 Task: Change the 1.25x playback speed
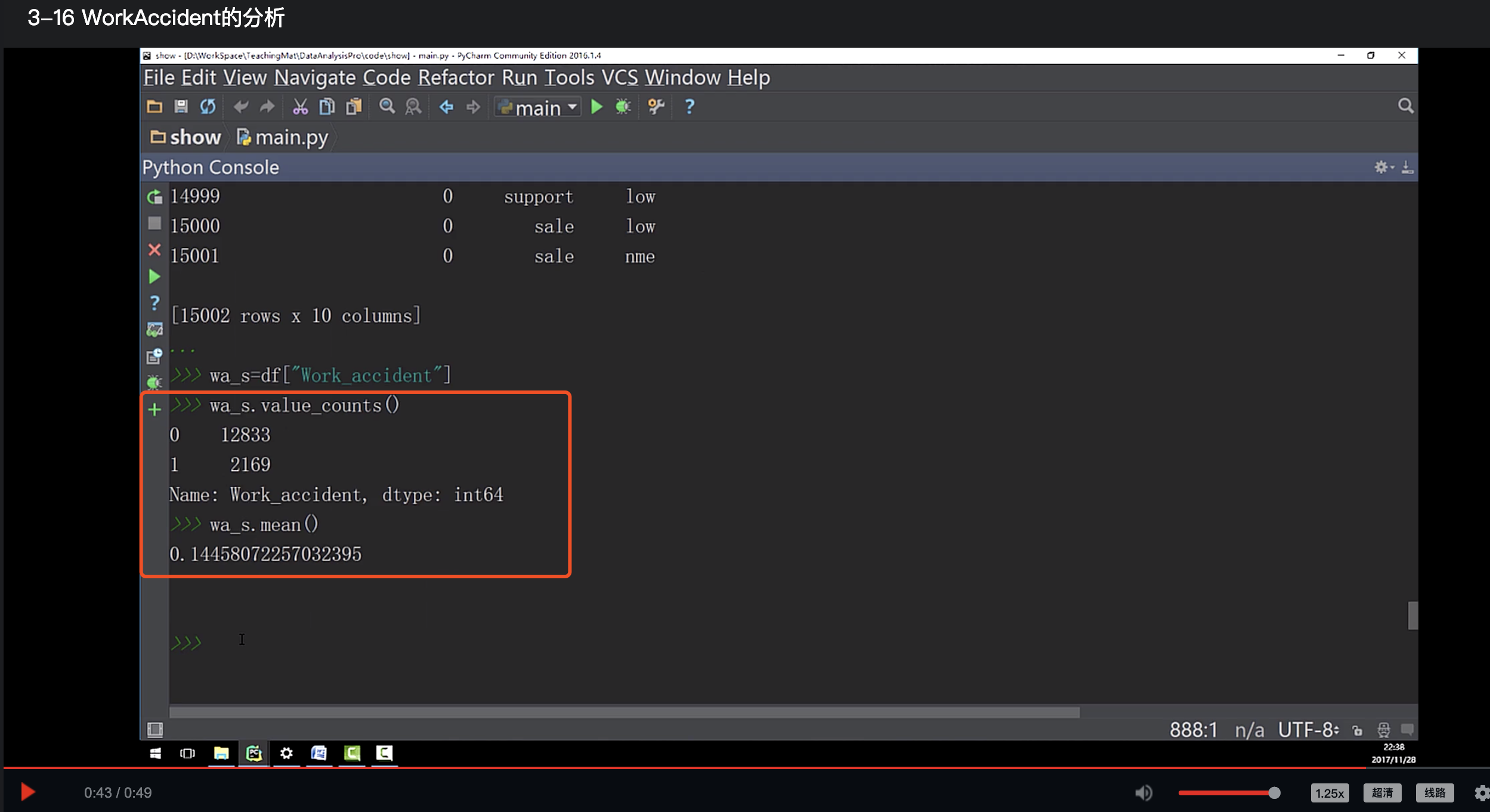(x=1330, y=793)
